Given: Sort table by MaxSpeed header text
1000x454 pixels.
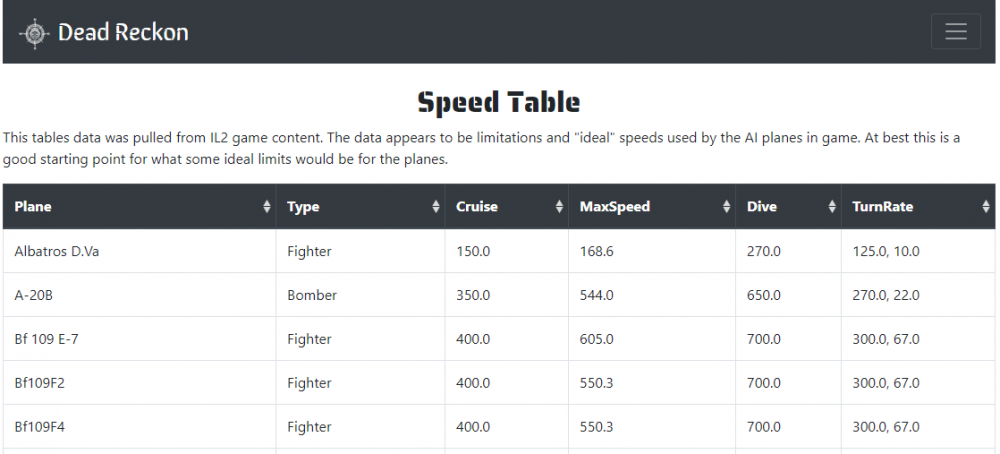Looking at the screenshot, I should tap(614, 207).
